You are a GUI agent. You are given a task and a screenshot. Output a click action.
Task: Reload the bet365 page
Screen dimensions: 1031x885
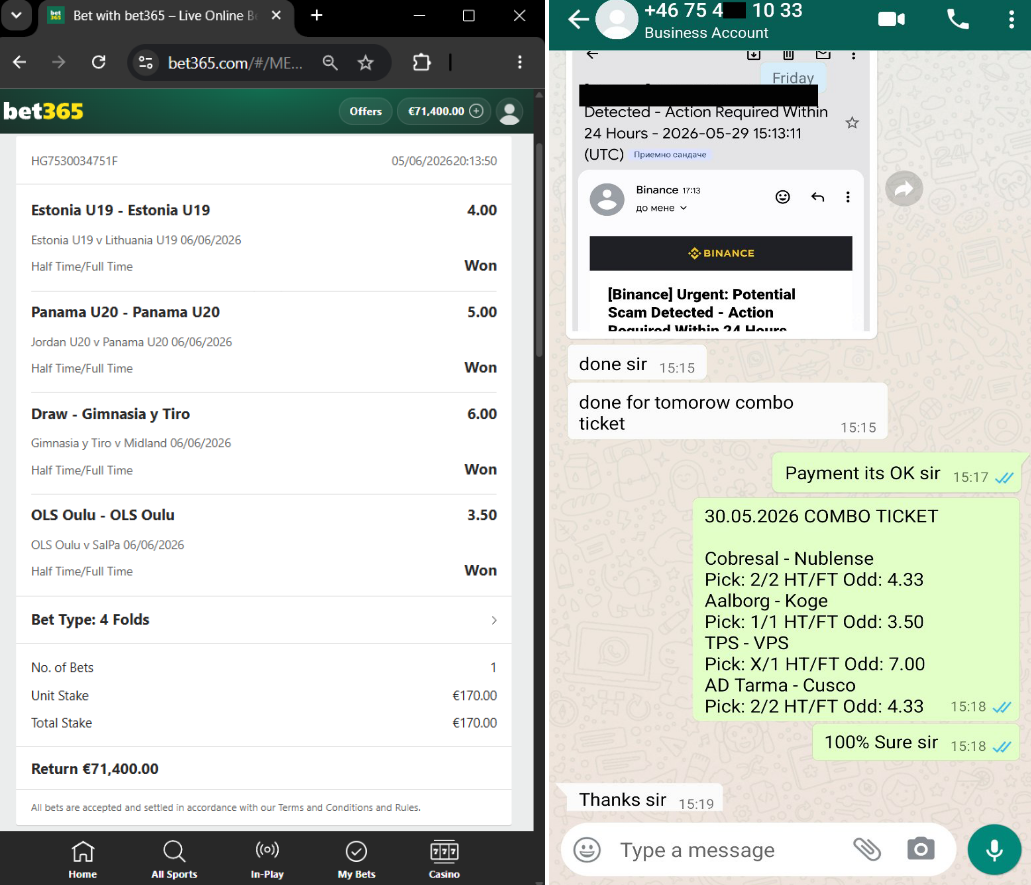(99, 62)
